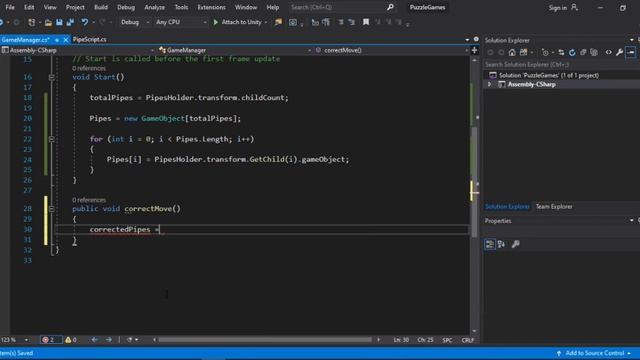Click Sign in

[558, 8]
